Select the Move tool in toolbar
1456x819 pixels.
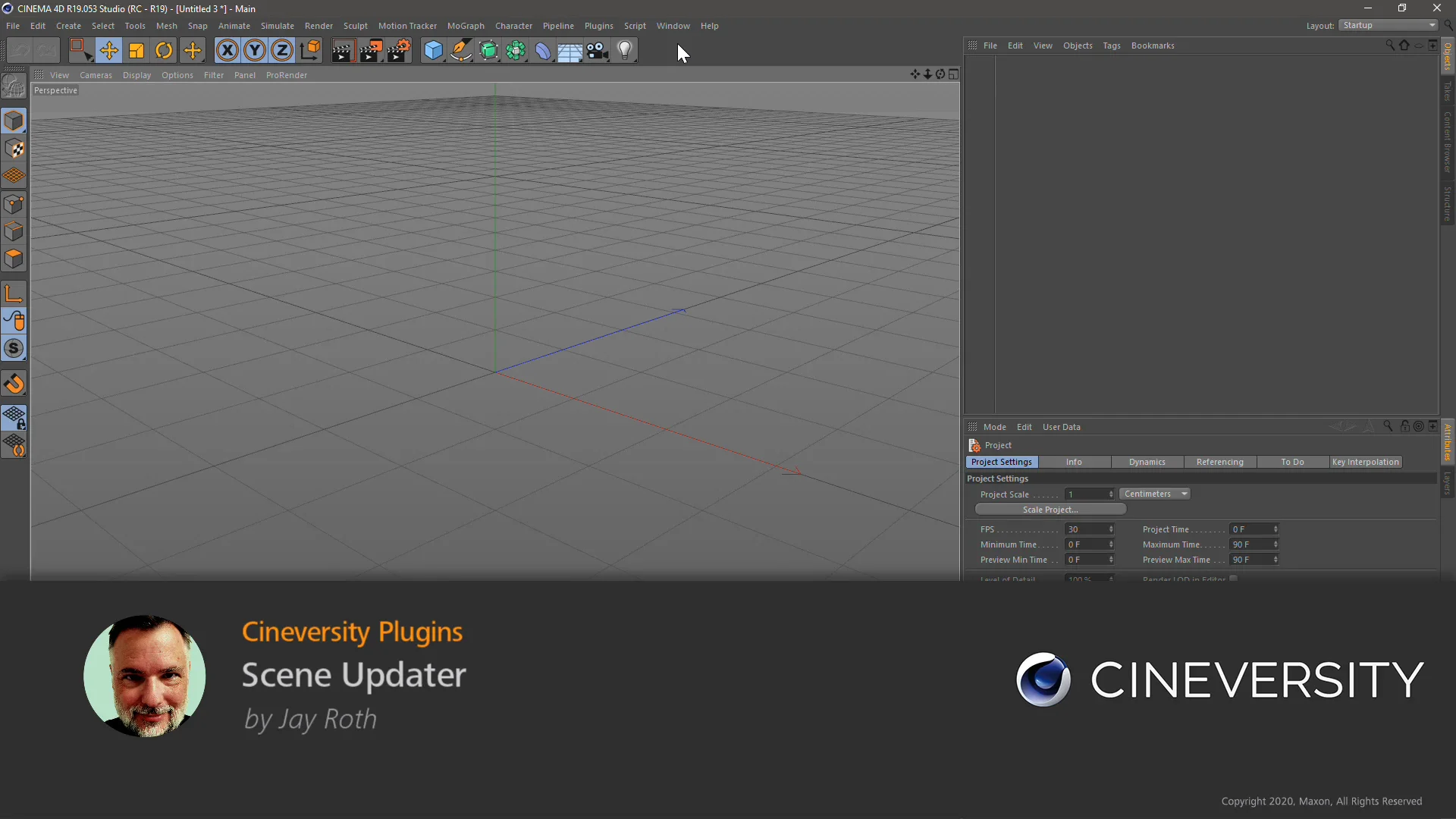coord(108,51)
